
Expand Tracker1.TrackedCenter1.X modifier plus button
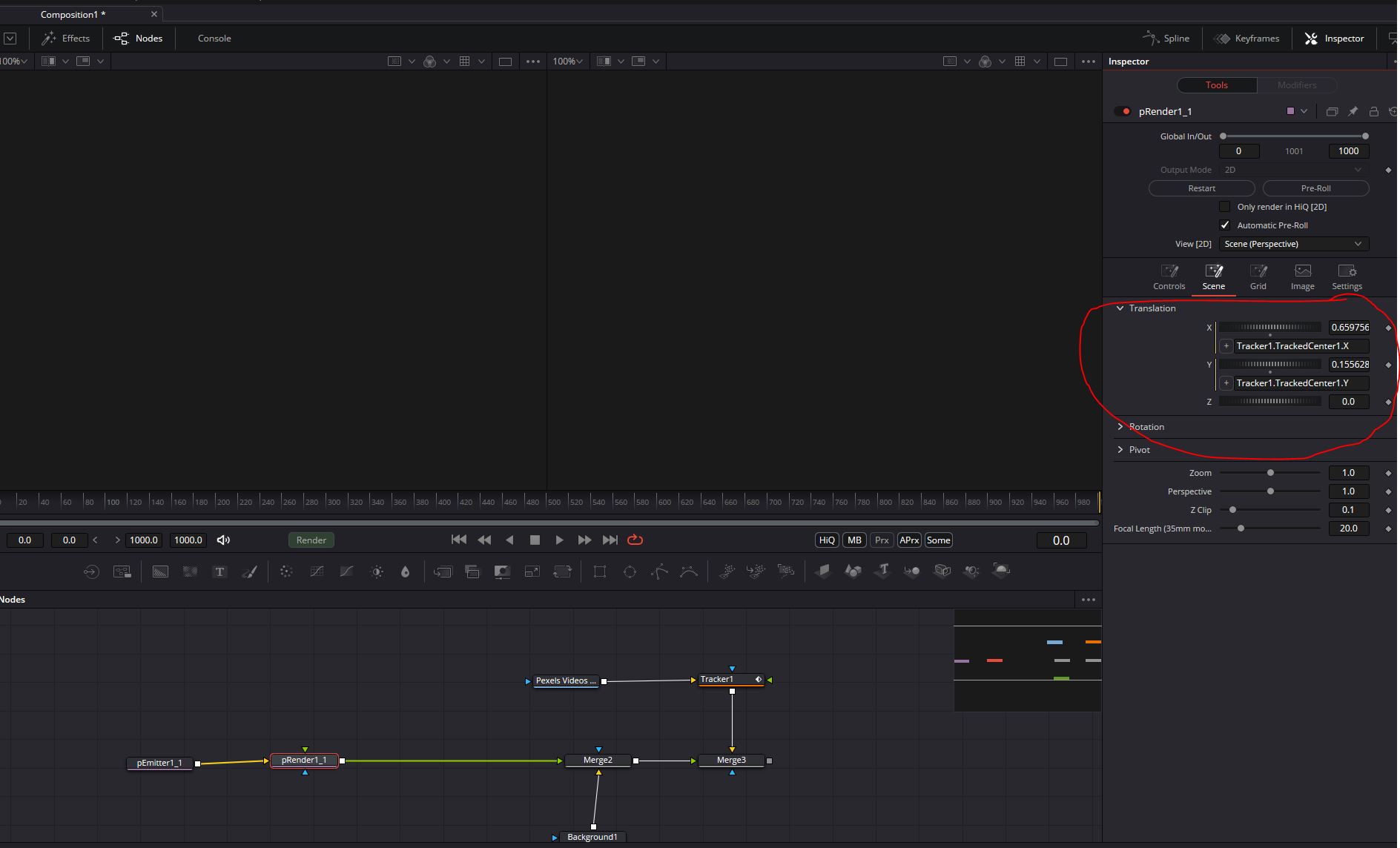(1226, 346)
